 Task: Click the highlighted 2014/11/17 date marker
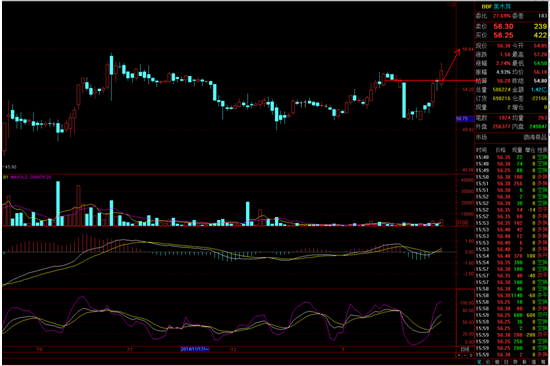coord(195,349)
